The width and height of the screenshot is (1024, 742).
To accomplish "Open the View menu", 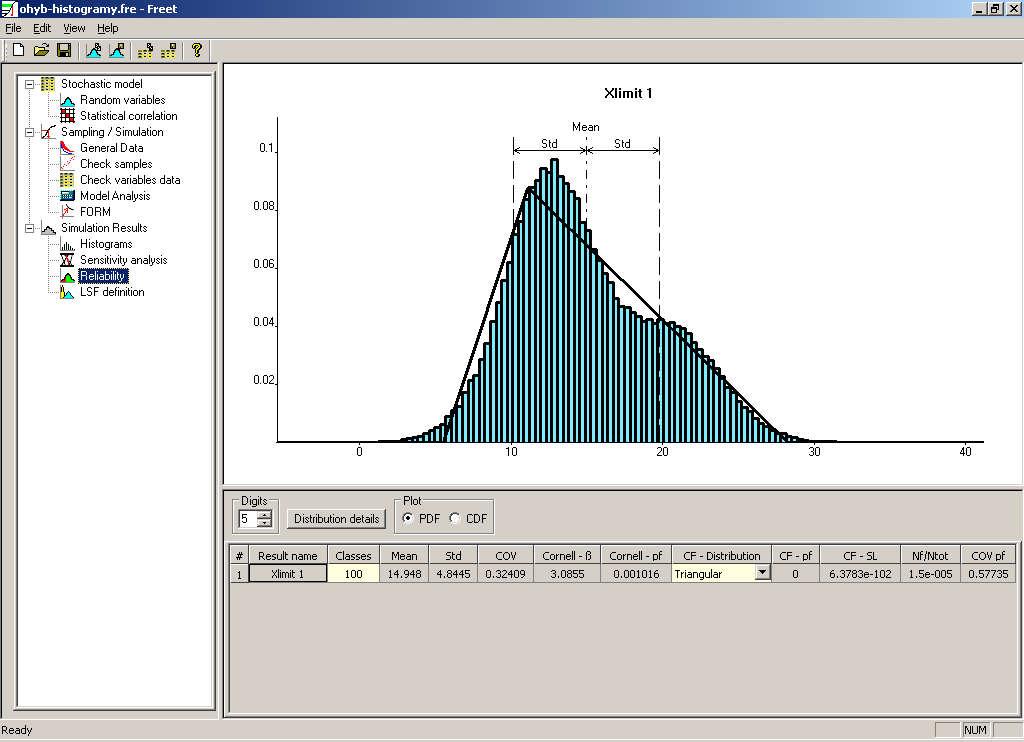I will click(74, 28).
